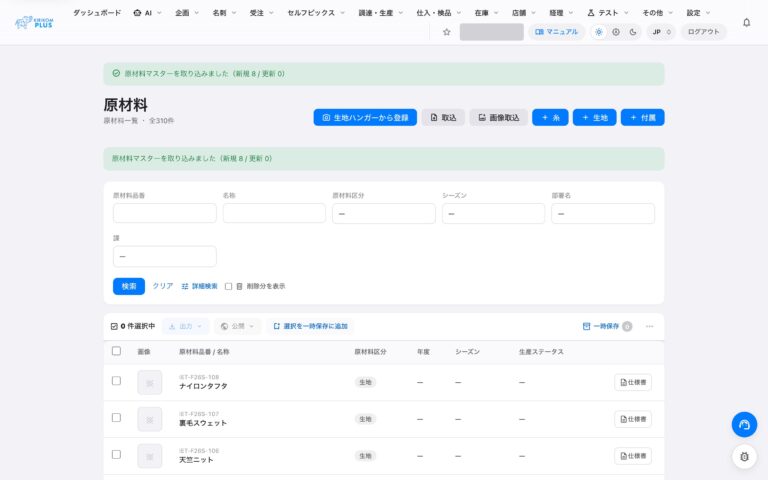Open the support headset chat bubble
Screen dimensions: 768x480
(x=744, y=424)
